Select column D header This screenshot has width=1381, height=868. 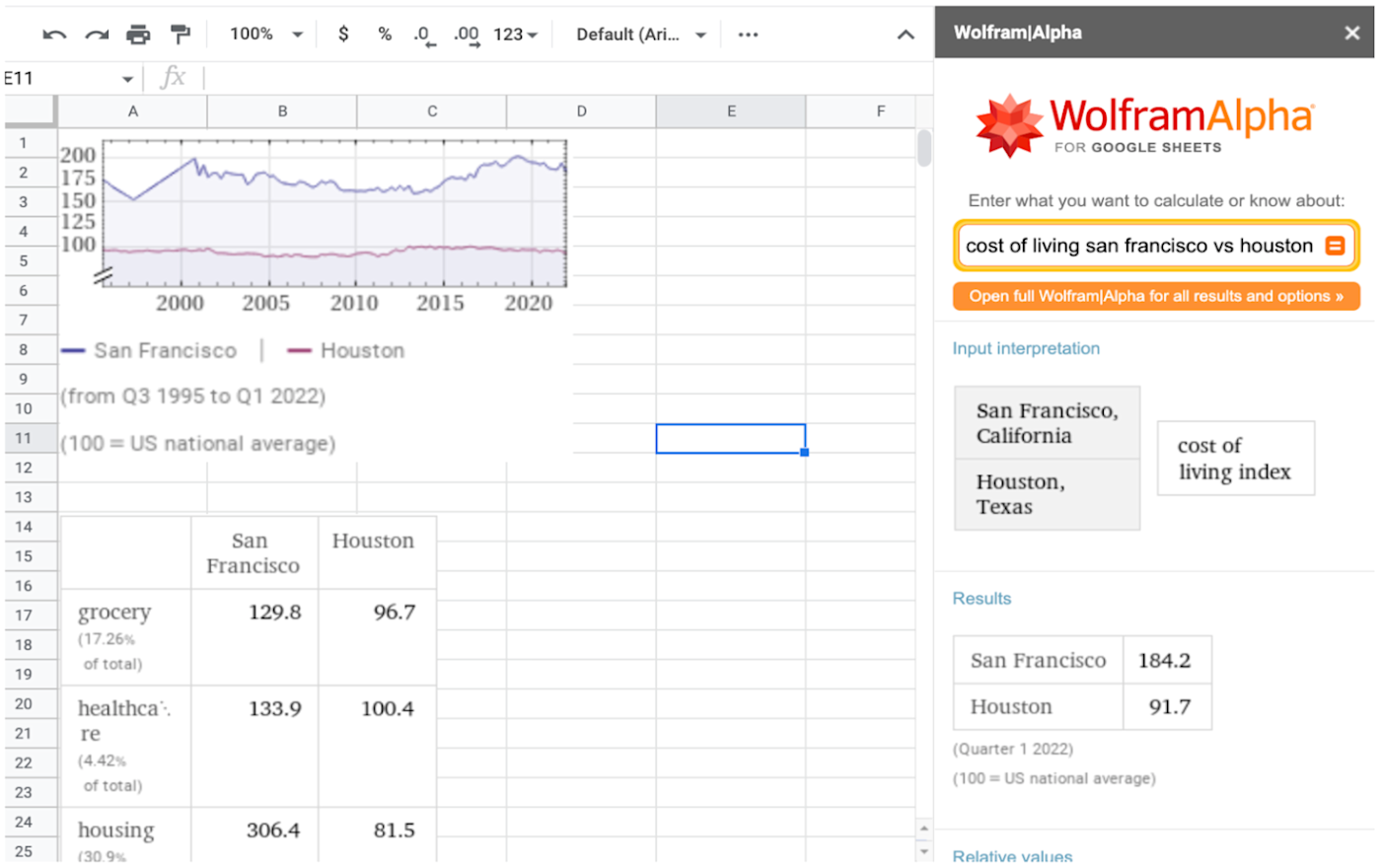[582, 111]
